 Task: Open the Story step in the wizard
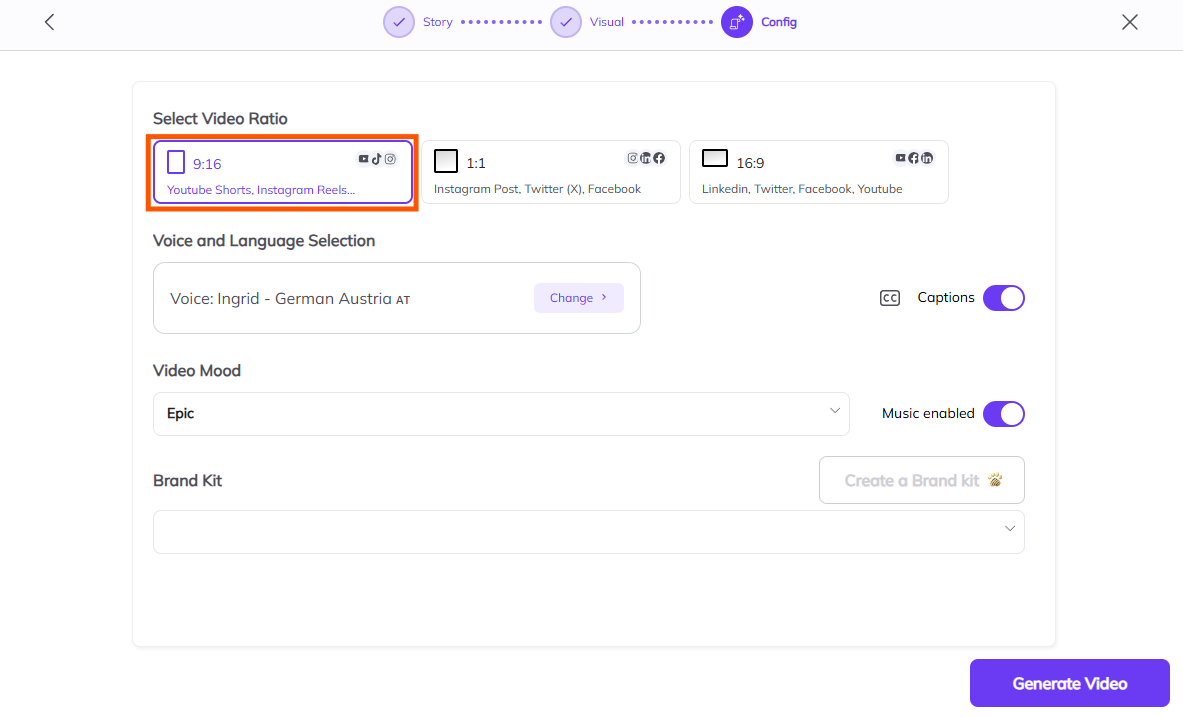pos(438,22)
